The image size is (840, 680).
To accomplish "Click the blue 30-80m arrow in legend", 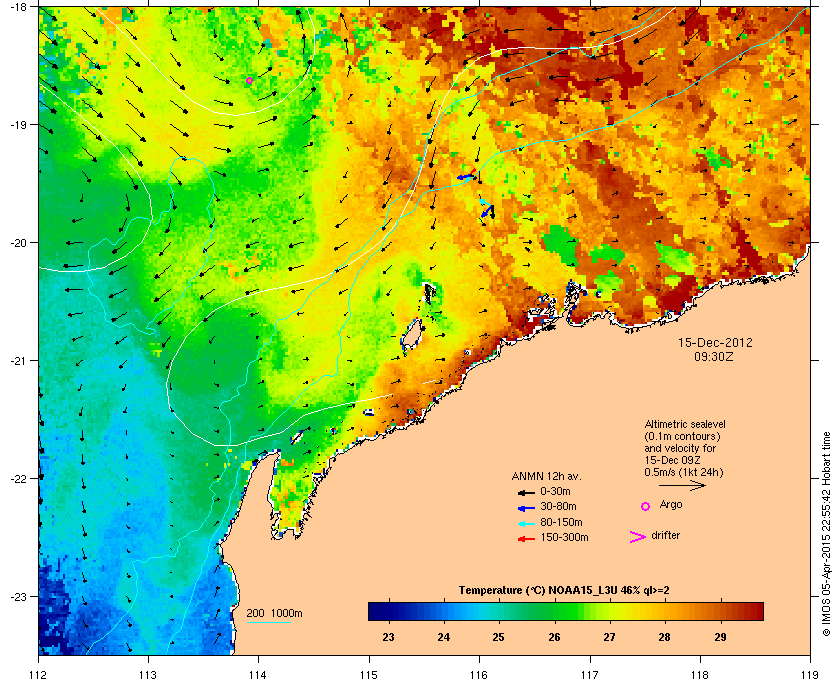I will tap(526, 507).
